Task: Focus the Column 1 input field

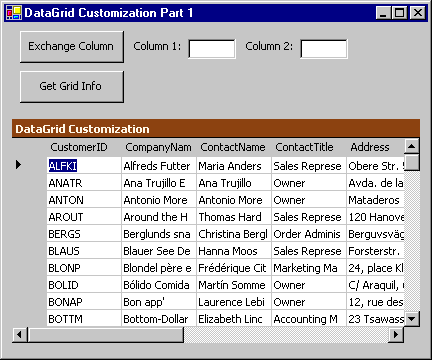Action: point(212,49)
